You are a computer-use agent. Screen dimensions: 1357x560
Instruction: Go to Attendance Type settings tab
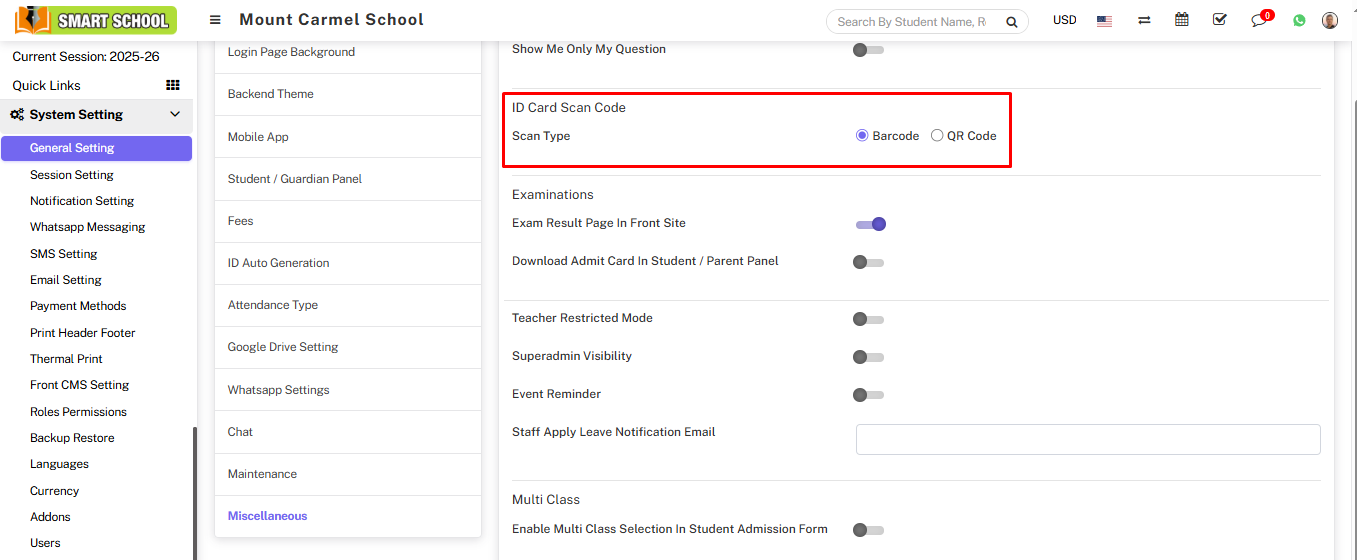pyautogui.click(x=272, y=305)
